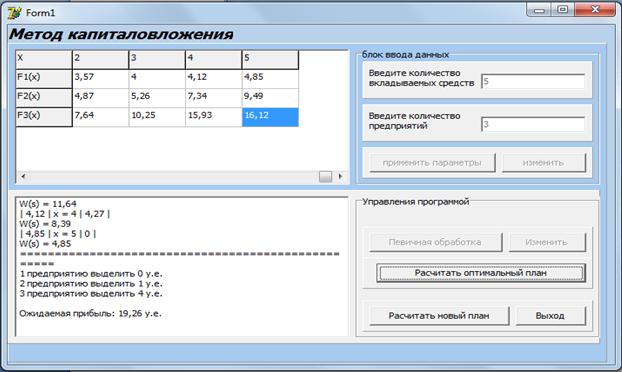Click the 'Расчитать оптимальный план' button
The height and width of the screenshot is (372, 622).
pos(481,273)
